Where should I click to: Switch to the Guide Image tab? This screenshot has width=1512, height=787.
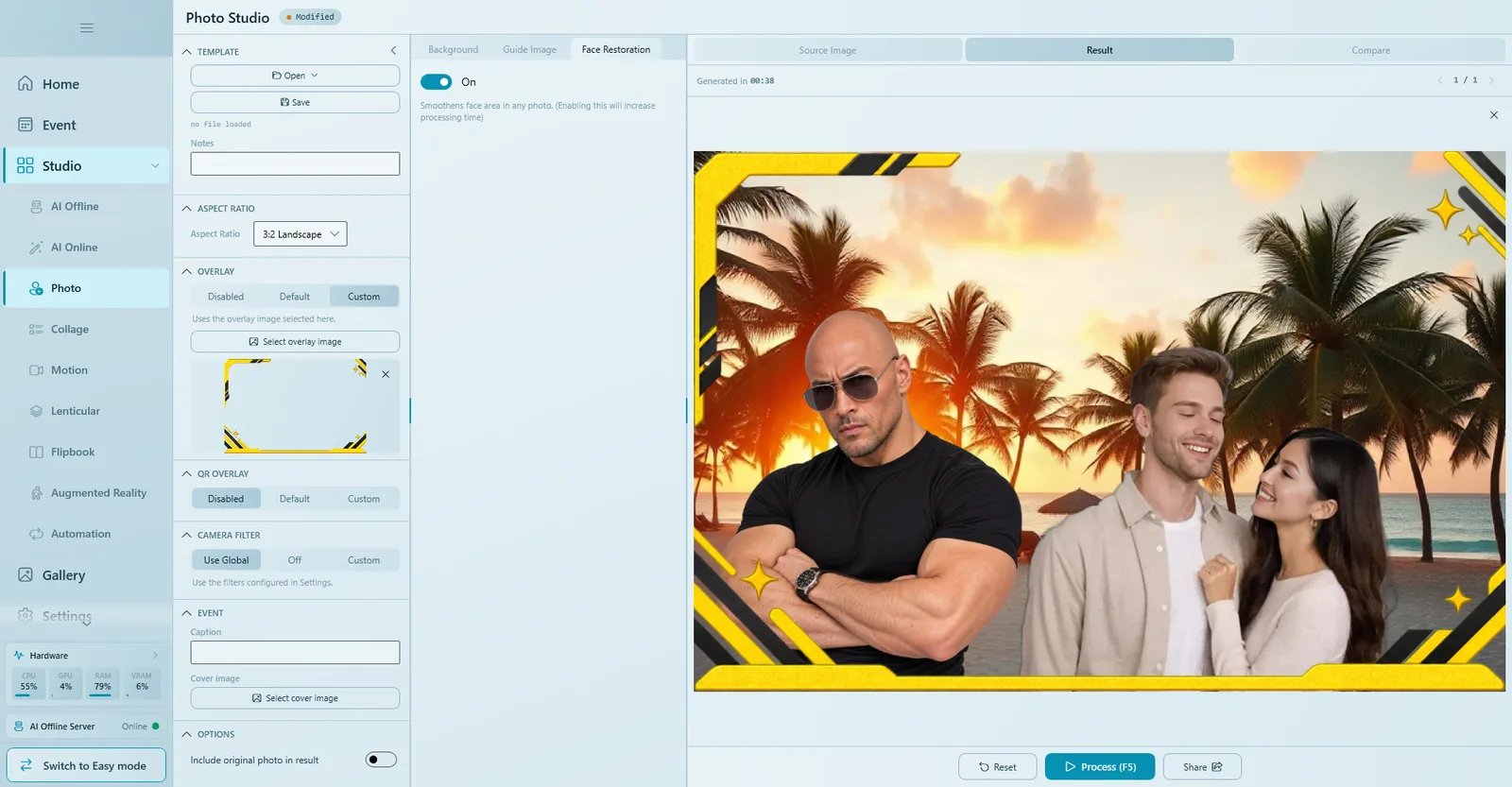[529, 50]
